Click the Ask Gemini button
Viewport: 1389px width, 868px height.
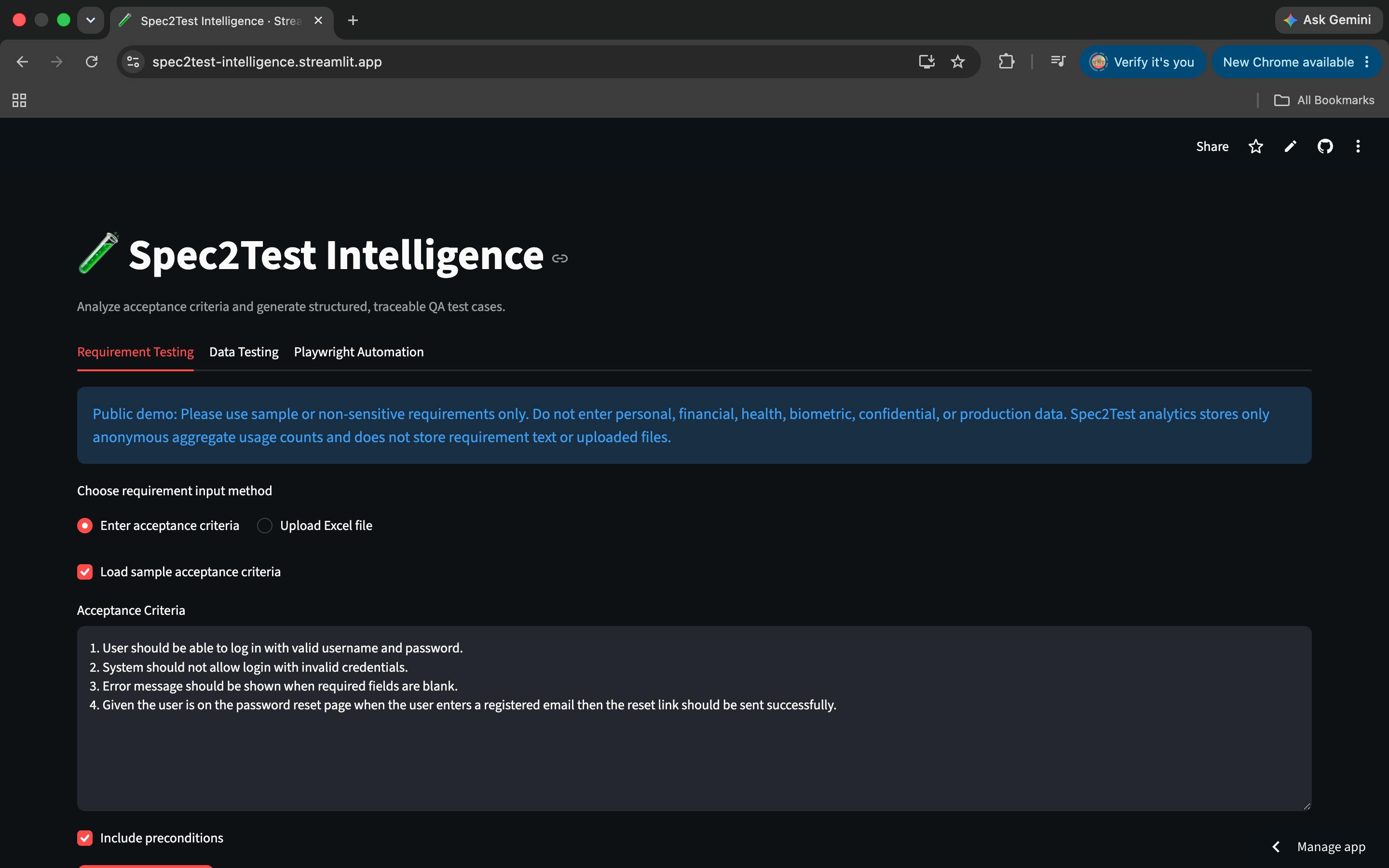click(1328, 20)
